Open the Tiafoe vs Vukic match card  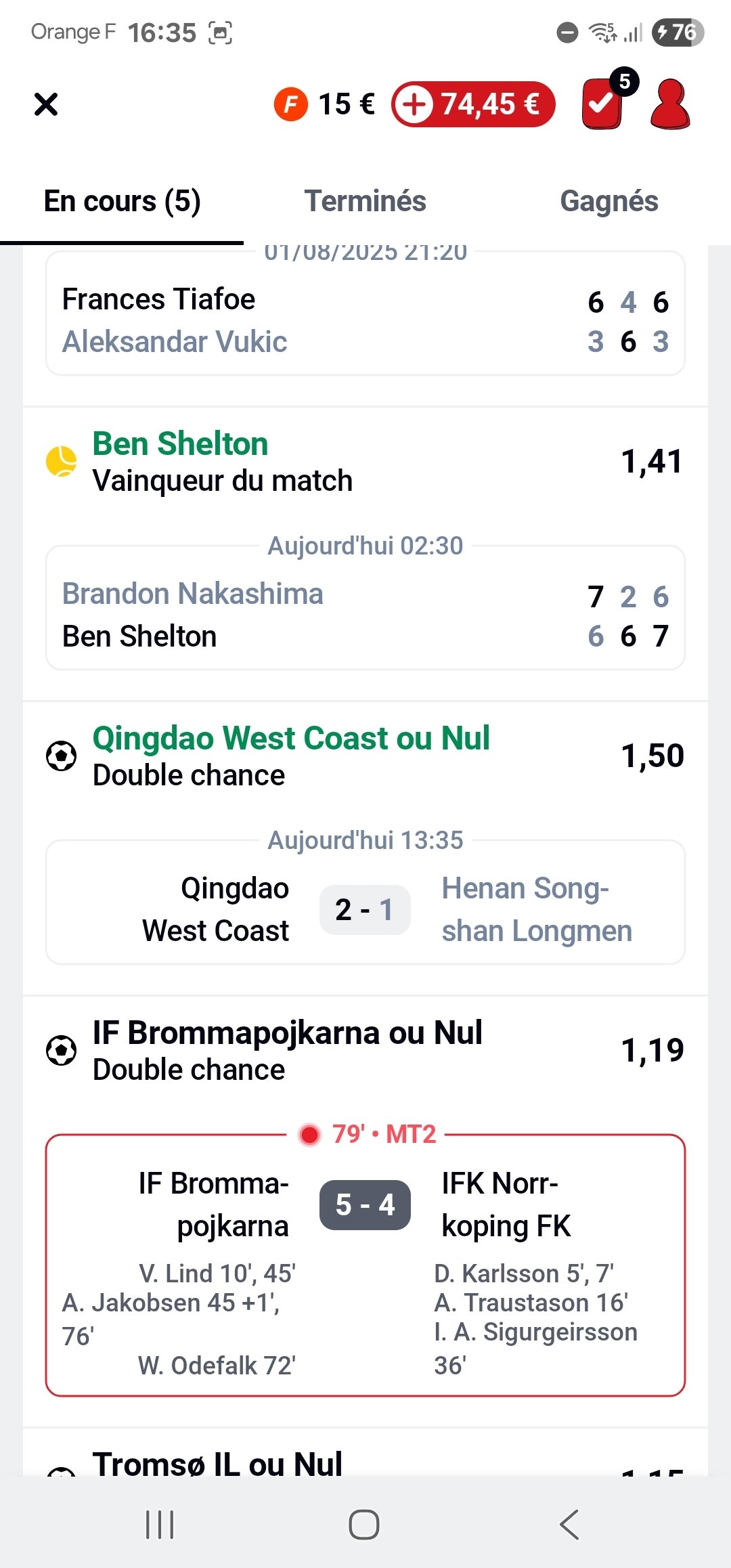pyautogui.click(x=365, y=320)
